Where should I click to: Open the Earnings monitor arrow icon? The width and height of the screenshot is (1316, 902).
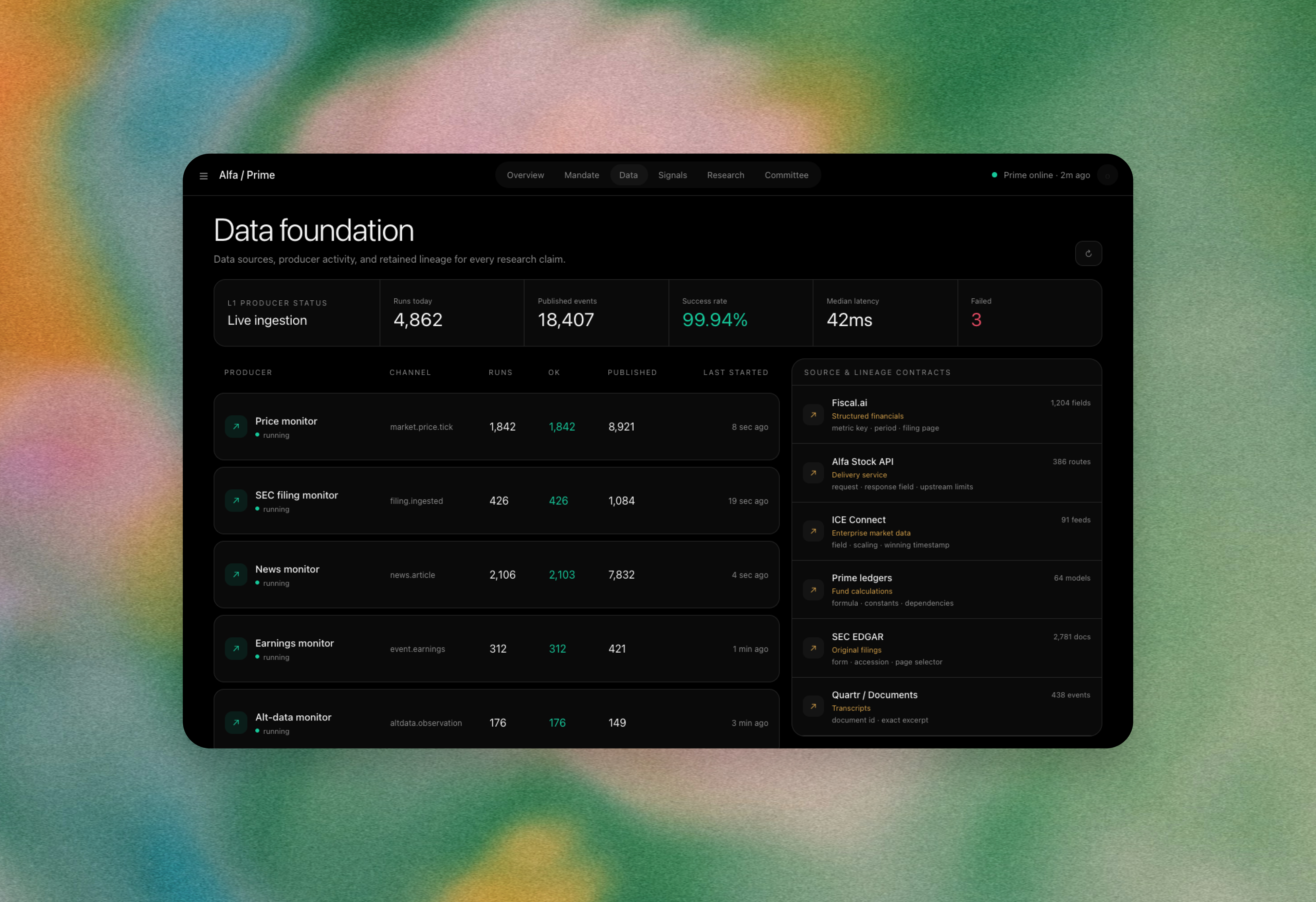coord(236,649)
